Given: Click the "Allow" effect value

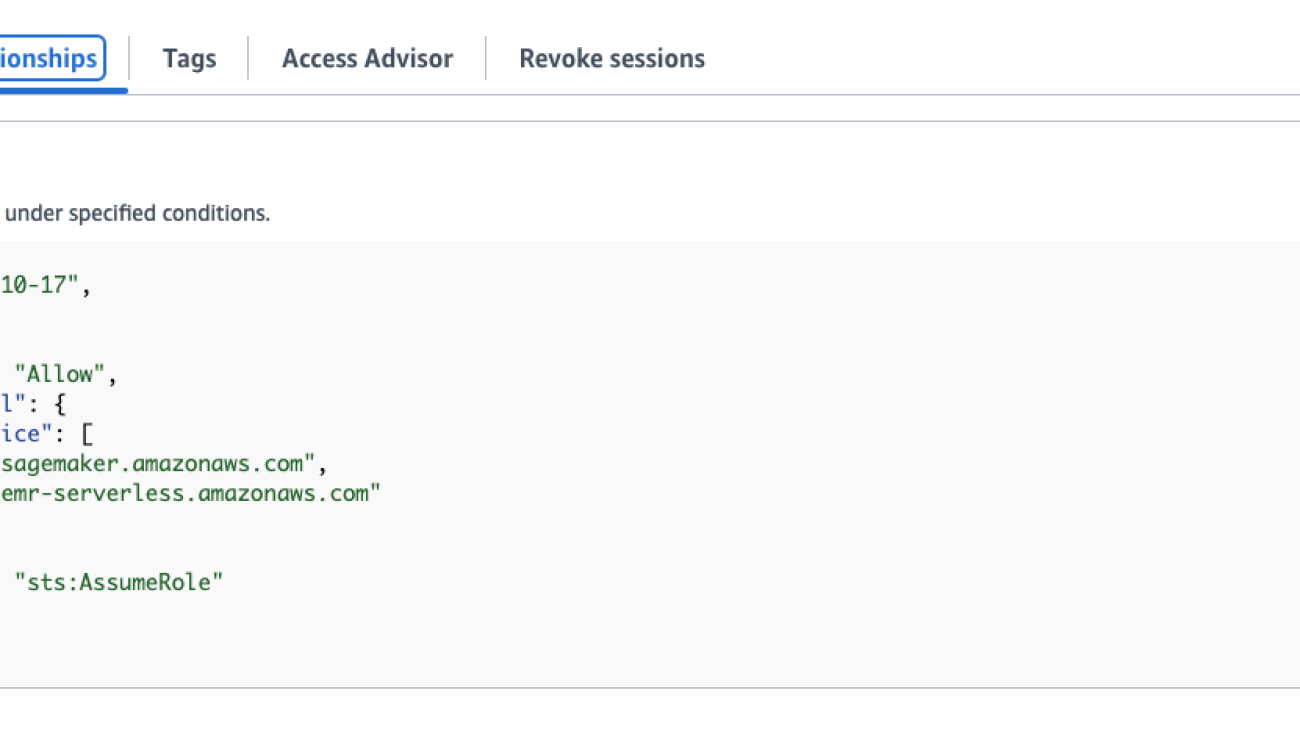Looking at the screenshot, I should [x=61, y=374].
